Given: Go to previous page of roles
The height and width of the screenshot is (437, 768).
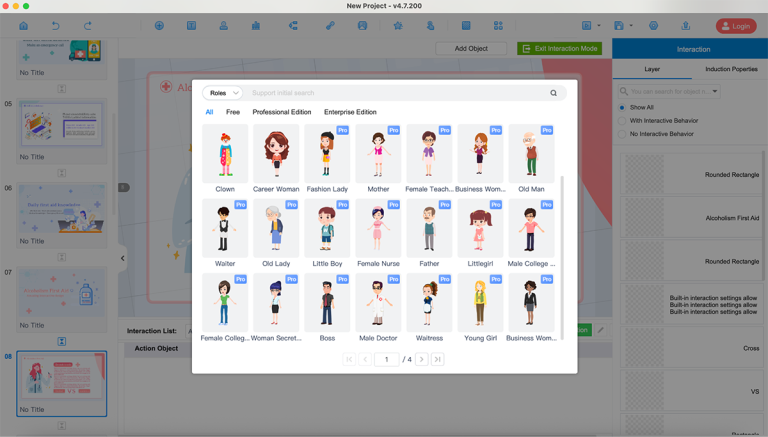Looking at the screenshot, I should (365, 360).
